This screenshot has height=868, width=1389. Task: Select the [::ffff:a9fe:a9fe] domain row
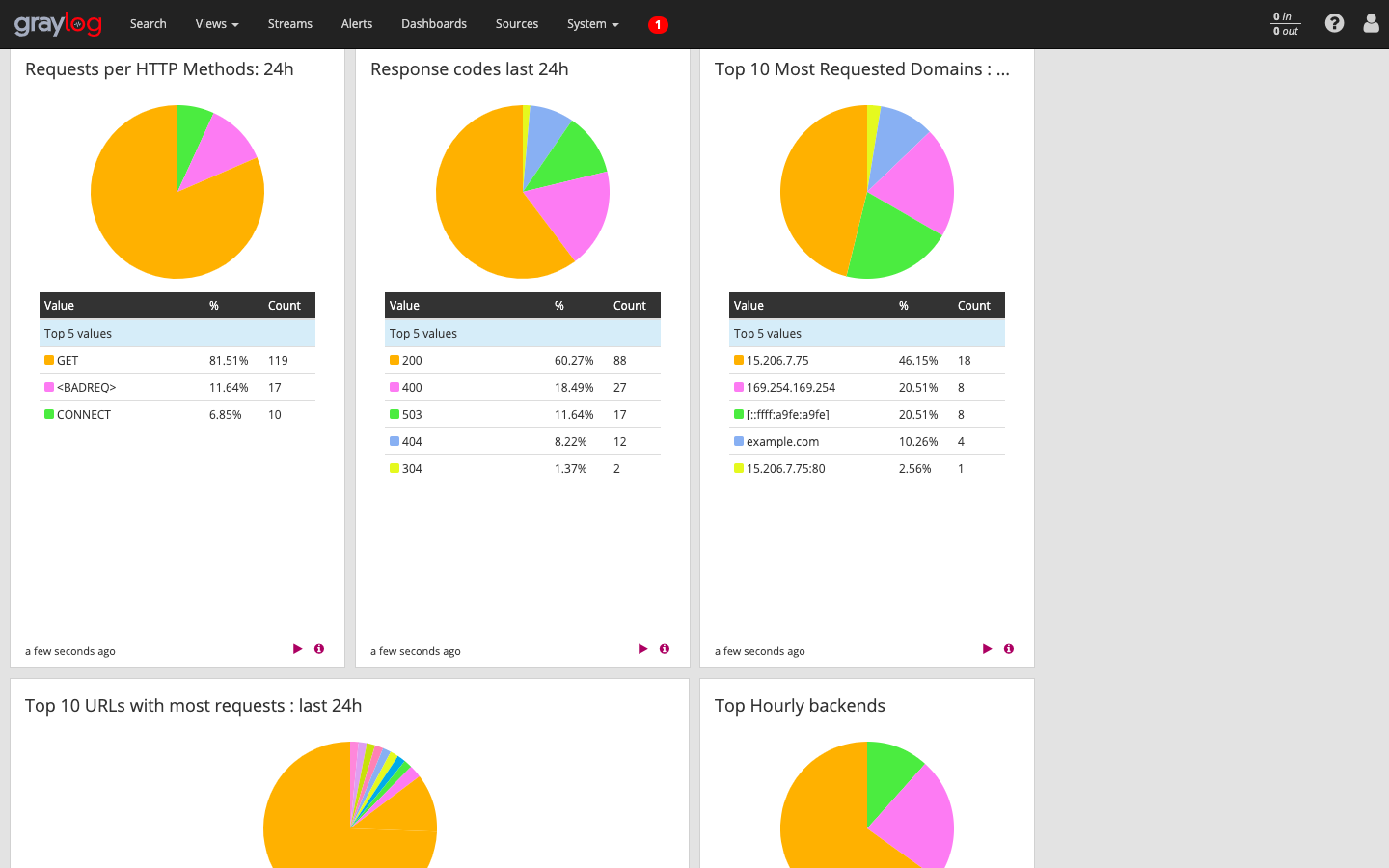click(867, 414)
